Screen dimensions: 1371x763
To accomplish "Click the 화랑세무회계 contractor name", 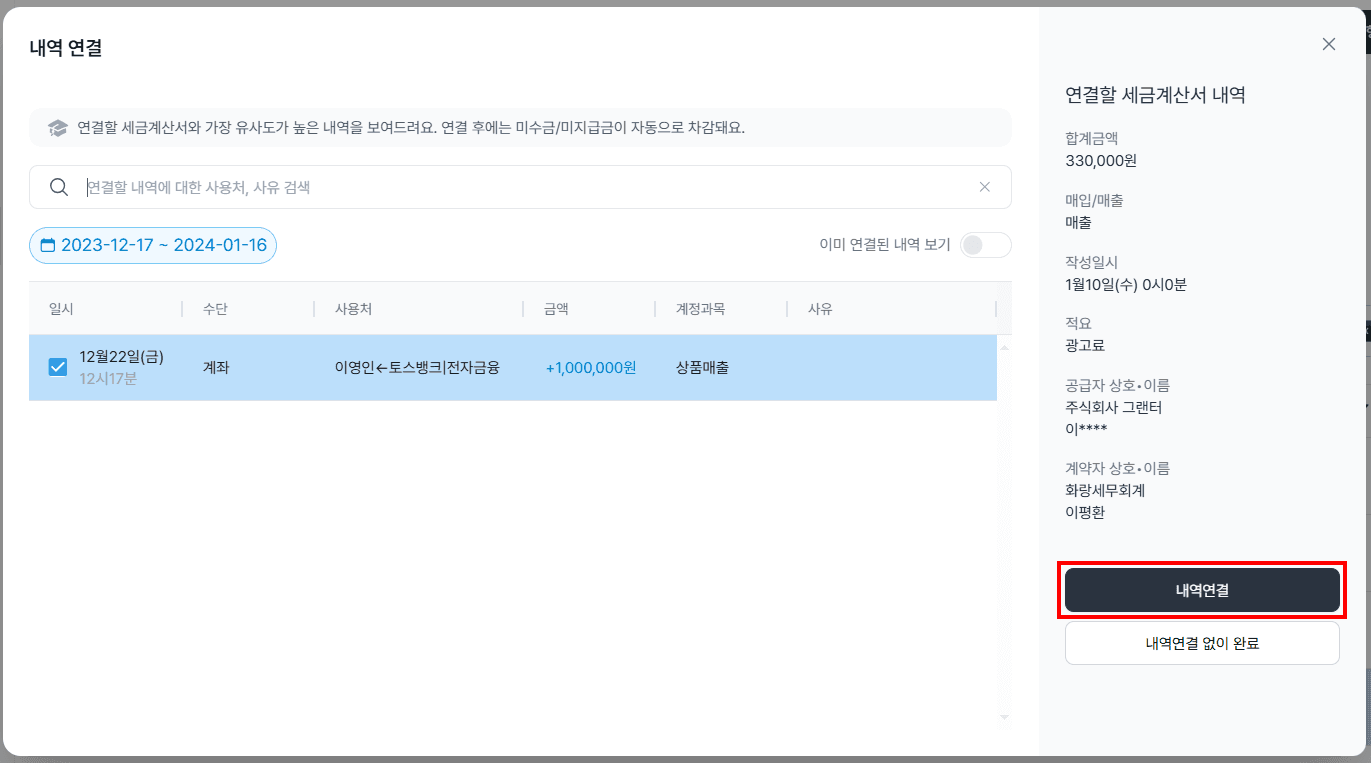I will 1105,490.
